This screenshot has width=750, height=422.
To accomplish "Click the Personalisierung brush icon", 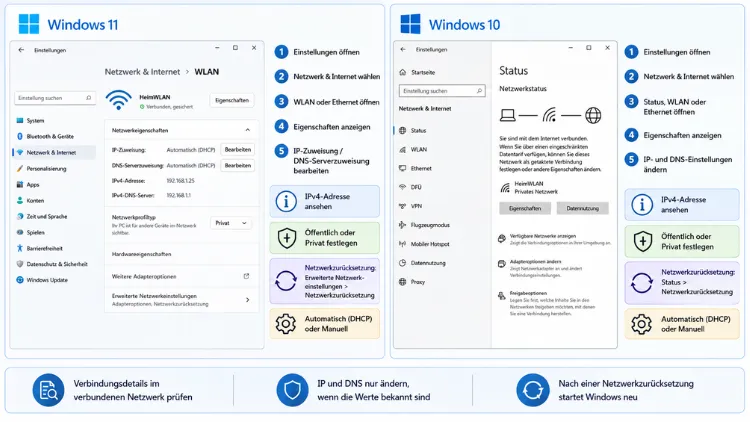I will pyautogui.click(x=20, y=168).
